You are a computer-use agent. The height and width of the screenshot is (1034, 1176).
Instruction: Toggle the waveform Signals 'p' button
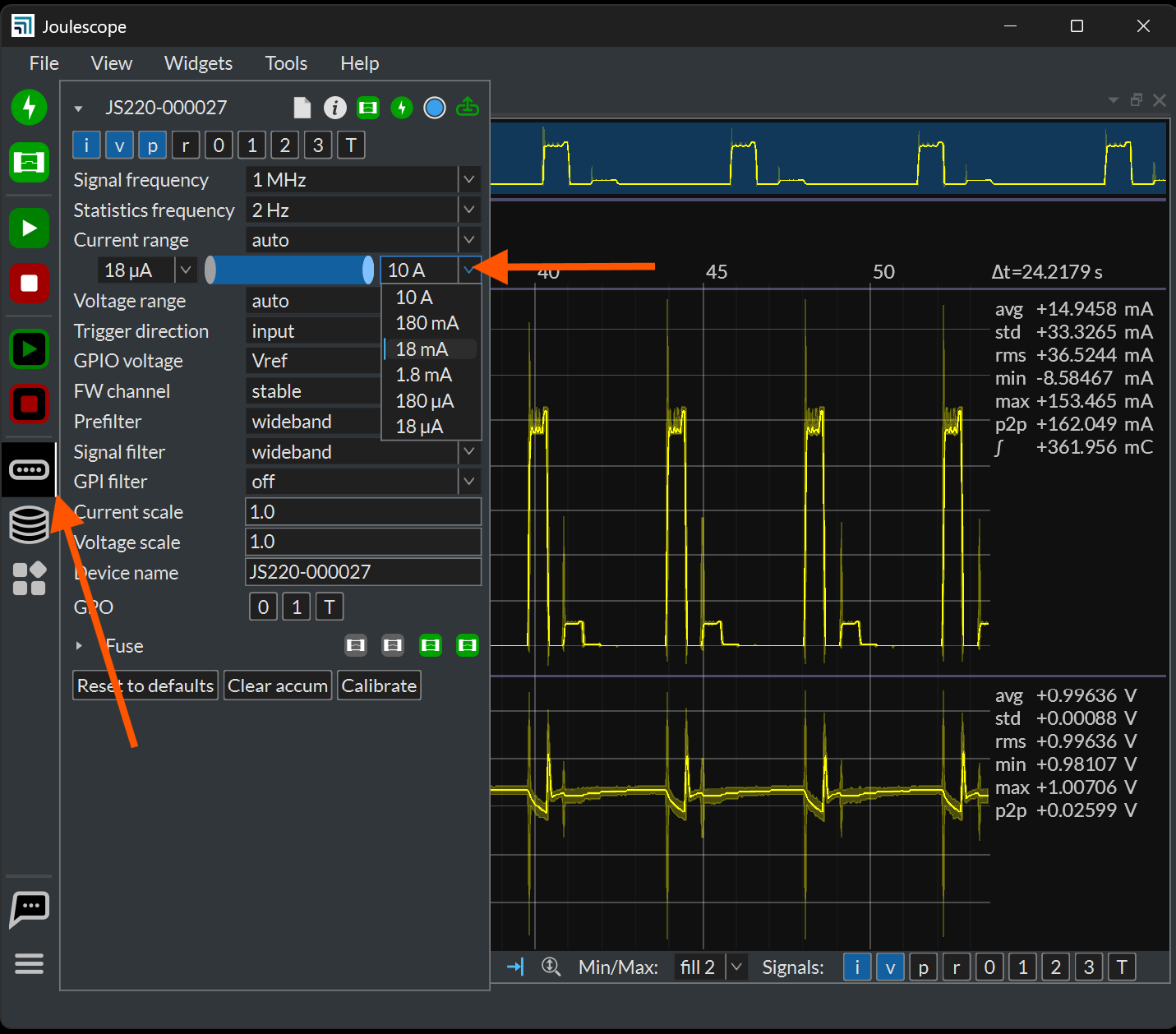pos(923,967)
